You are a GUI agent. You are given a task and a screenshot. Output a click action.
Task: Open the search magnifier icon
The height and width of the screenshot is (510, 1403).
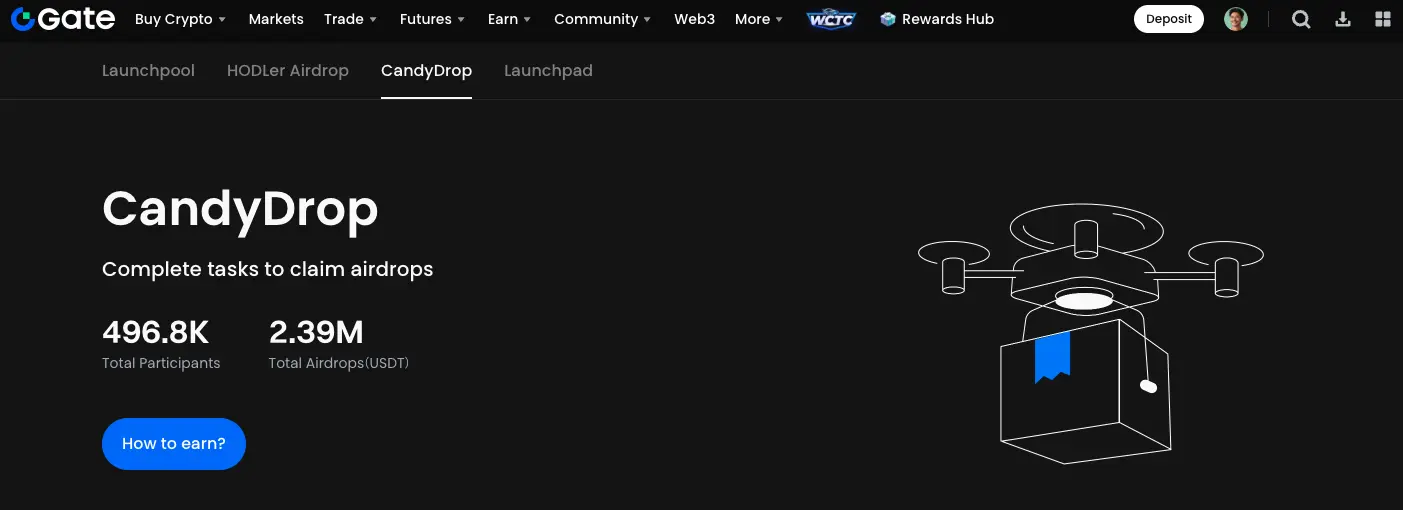point(1301,19)
